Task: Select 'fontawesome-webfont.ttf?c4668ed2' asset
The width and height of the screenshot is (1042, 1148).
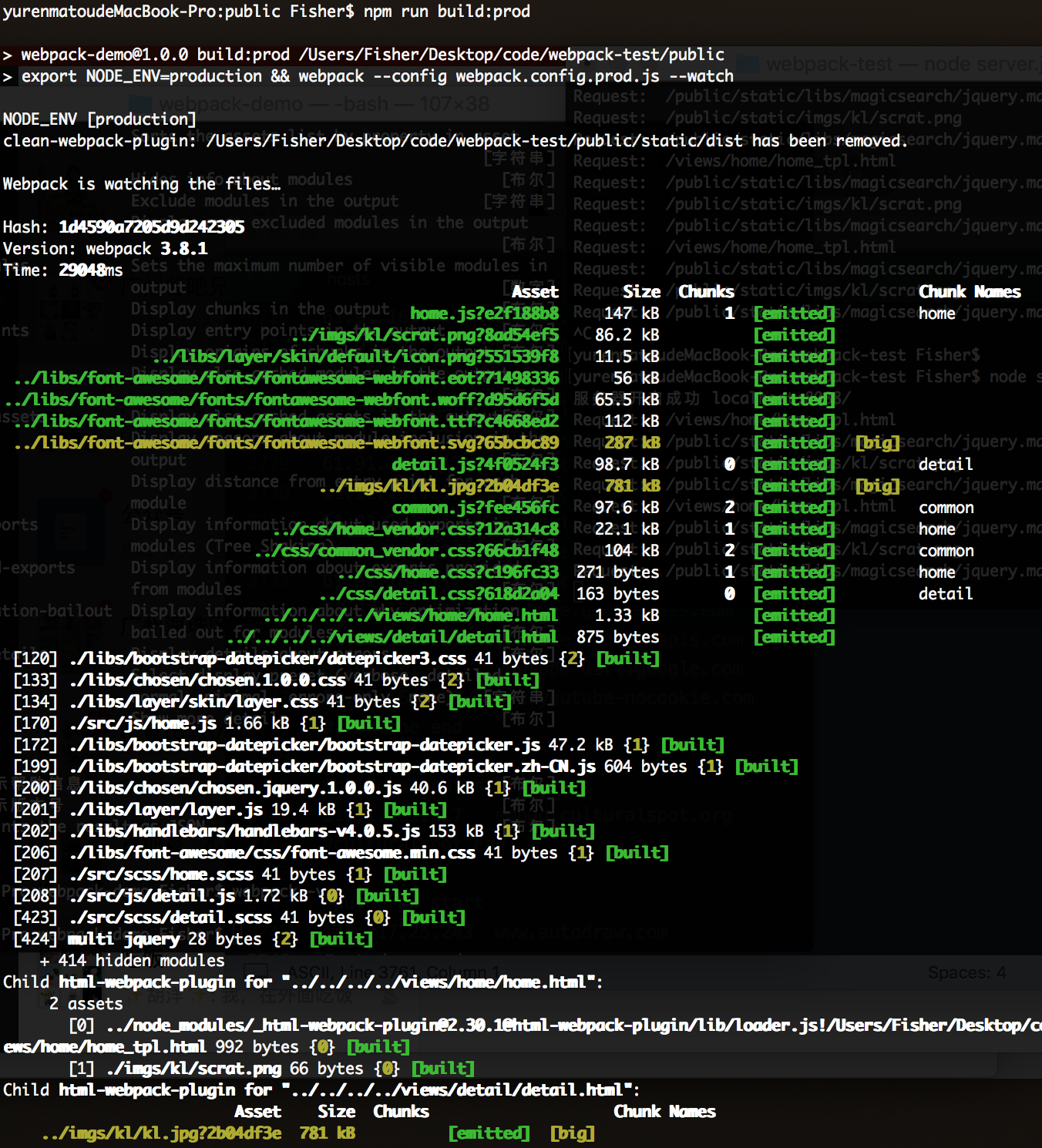Action: (286, 421)
